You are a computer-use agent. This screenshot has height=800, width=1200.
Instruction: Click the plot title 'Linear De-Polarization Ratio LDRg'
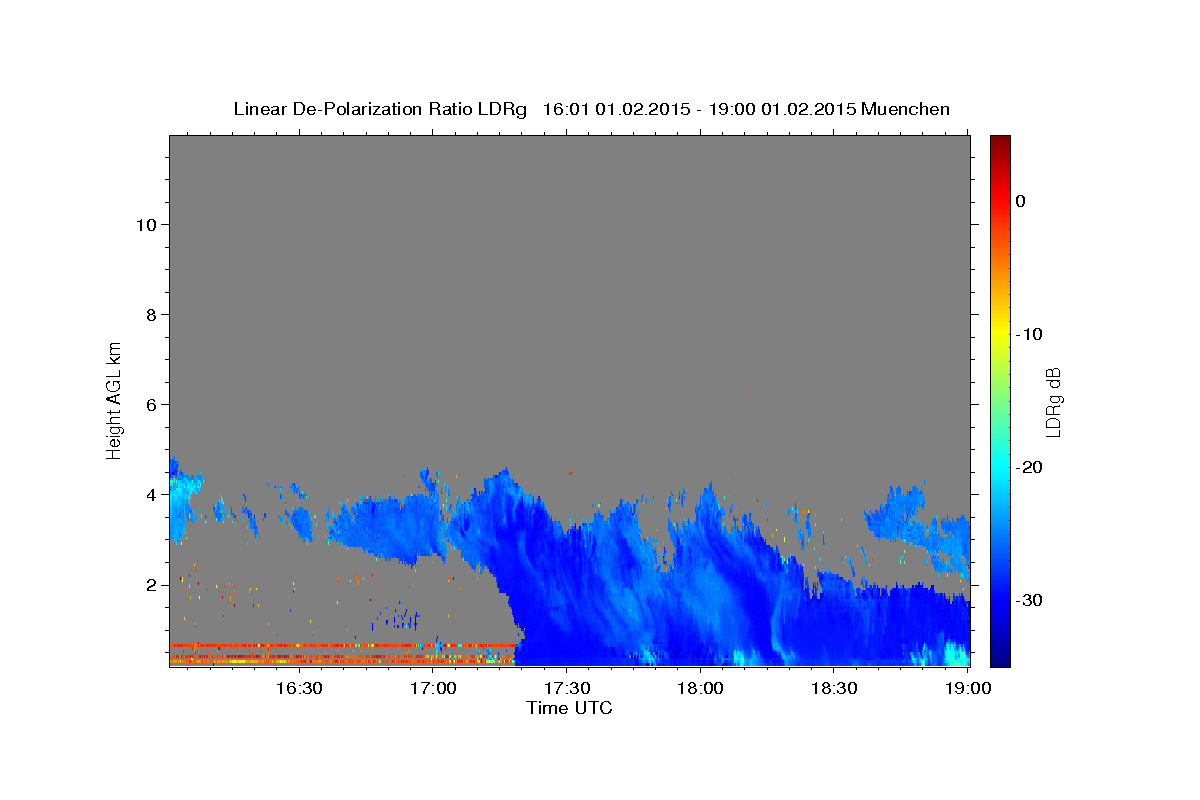(x=379, y=109)
